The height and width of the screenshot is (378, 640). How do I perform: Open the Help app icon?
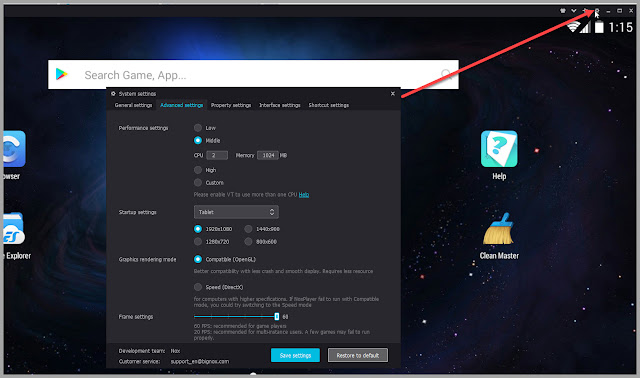pyautogui.click(x=499, y=149)
